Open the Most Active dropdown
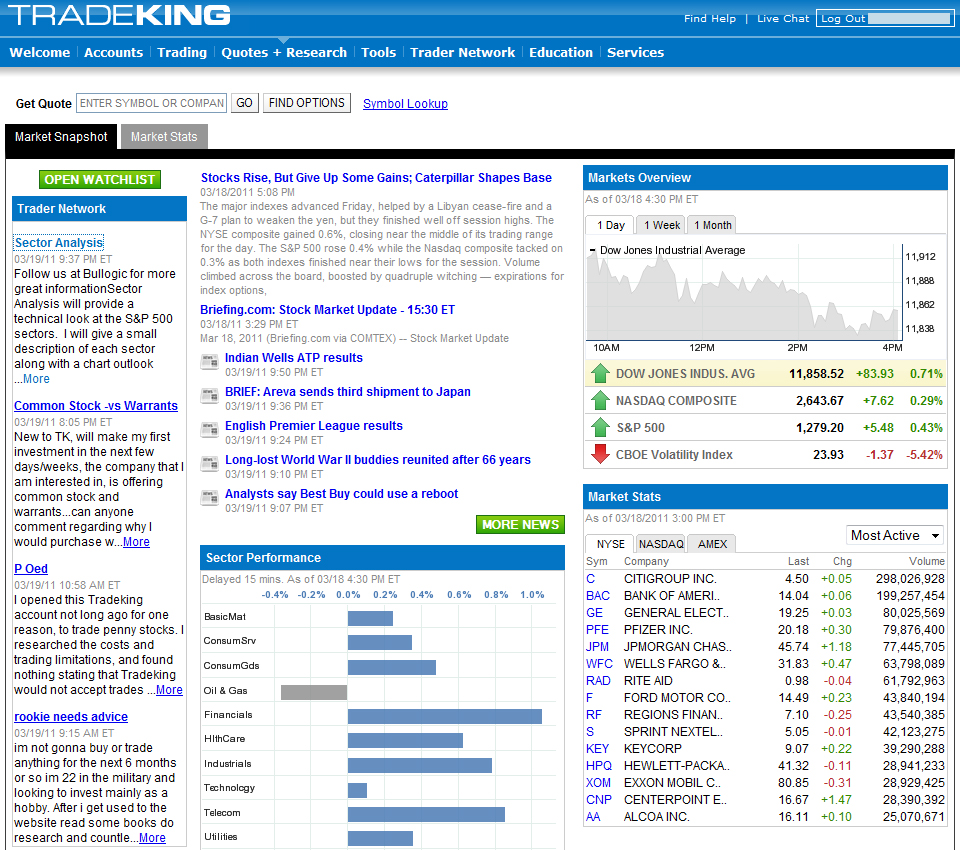The image size is (960, 850). click(x=894, y=535)
